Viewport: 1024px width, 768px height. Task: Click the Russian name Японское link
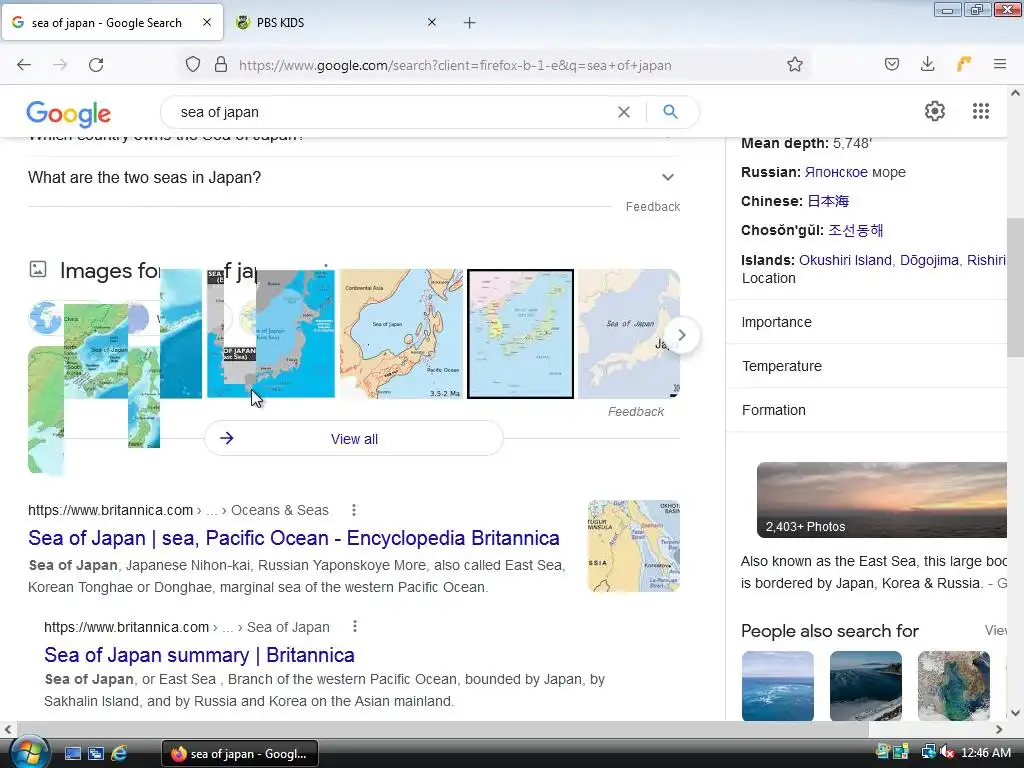[x=837, y=172]
